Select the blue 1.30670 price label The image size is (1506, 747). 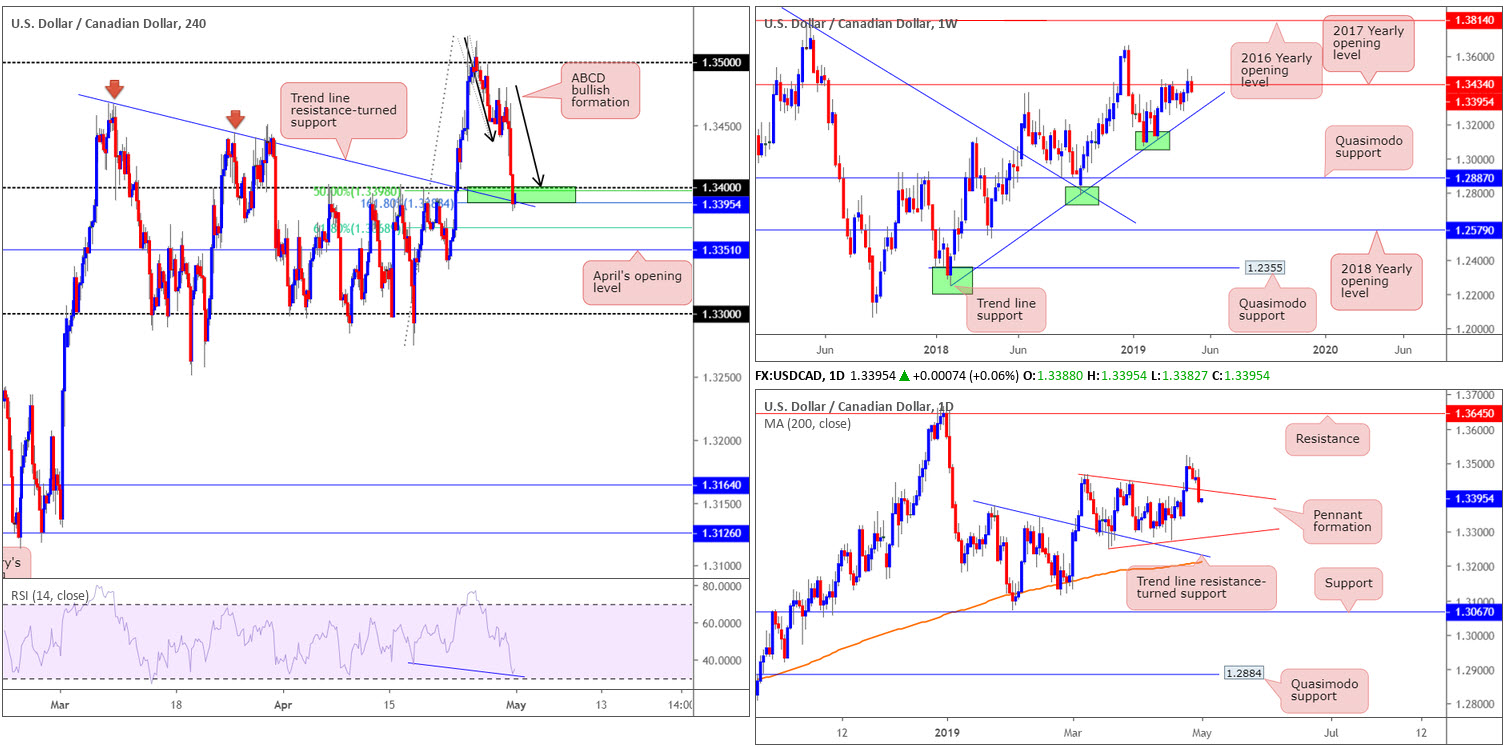[x=1475, y=612]
